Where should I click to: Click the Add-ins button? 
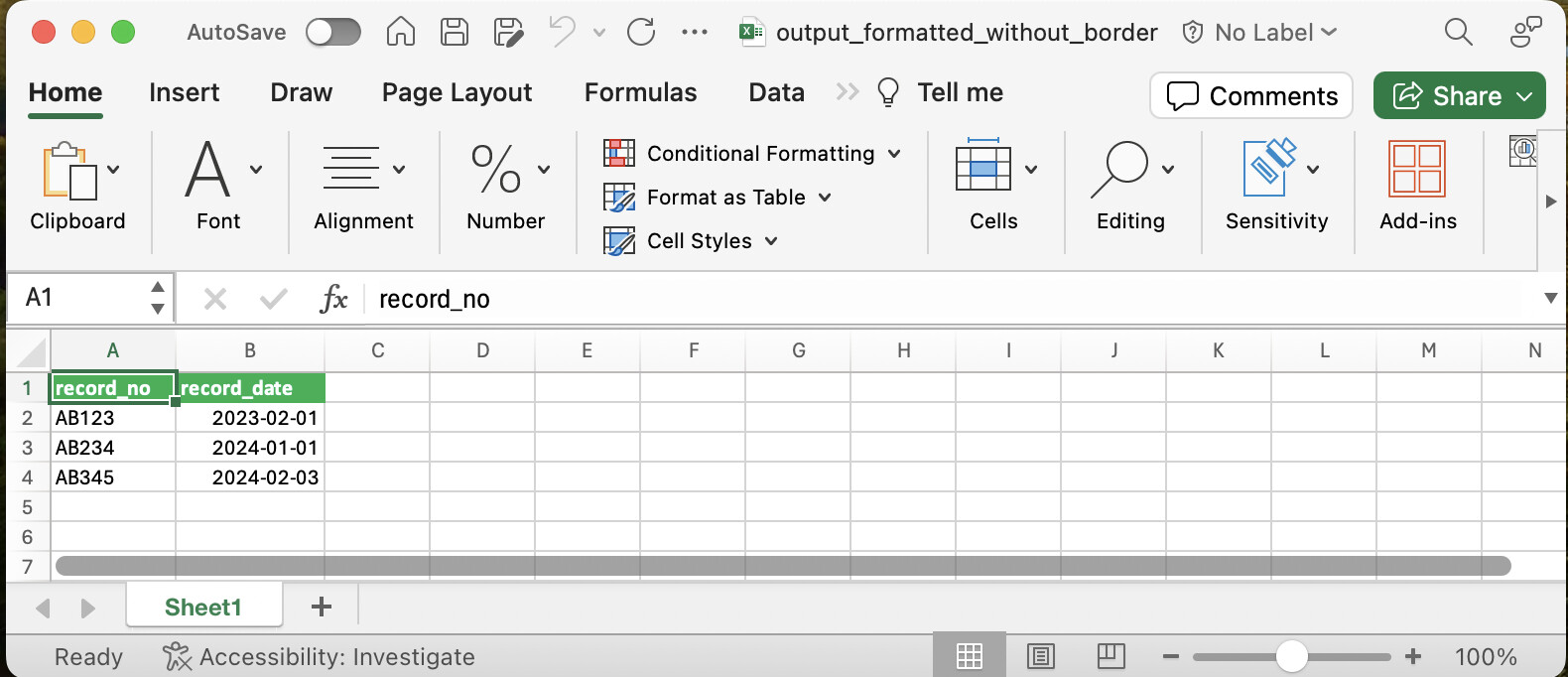[x=1418, y=187]
